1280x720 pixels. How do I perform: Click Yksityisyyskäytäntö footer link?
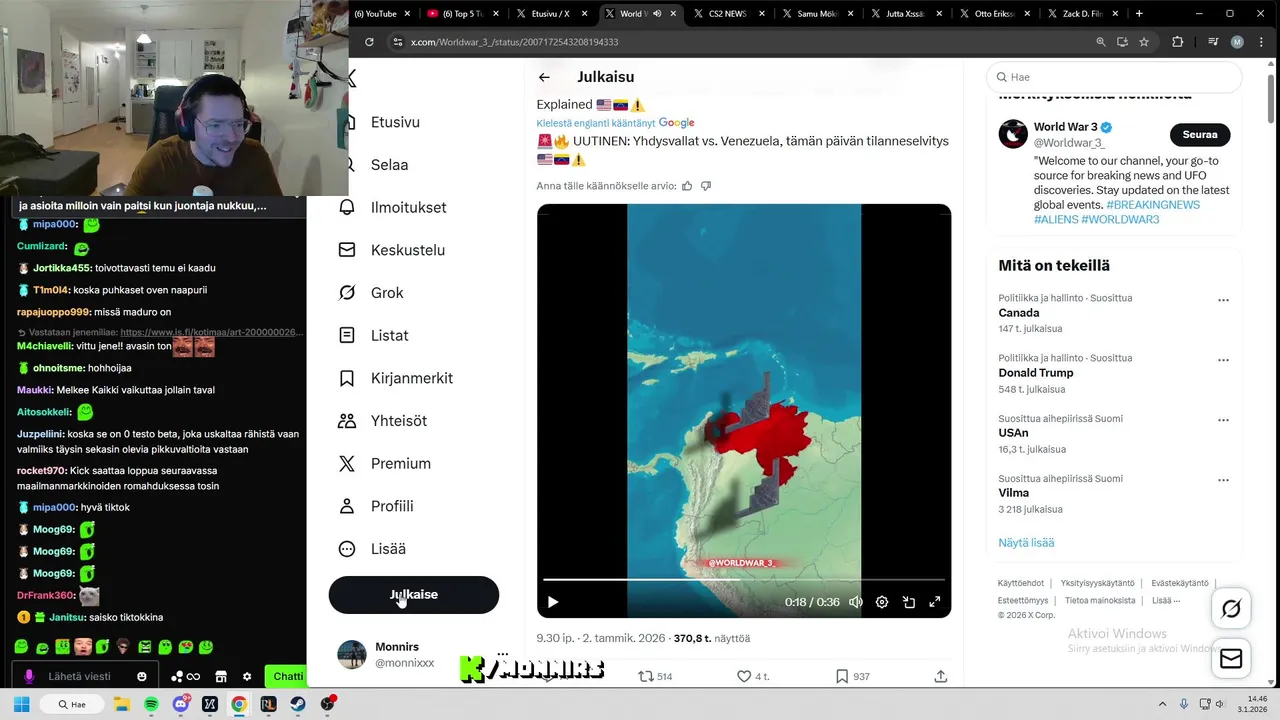click(x=1097, y=584)
